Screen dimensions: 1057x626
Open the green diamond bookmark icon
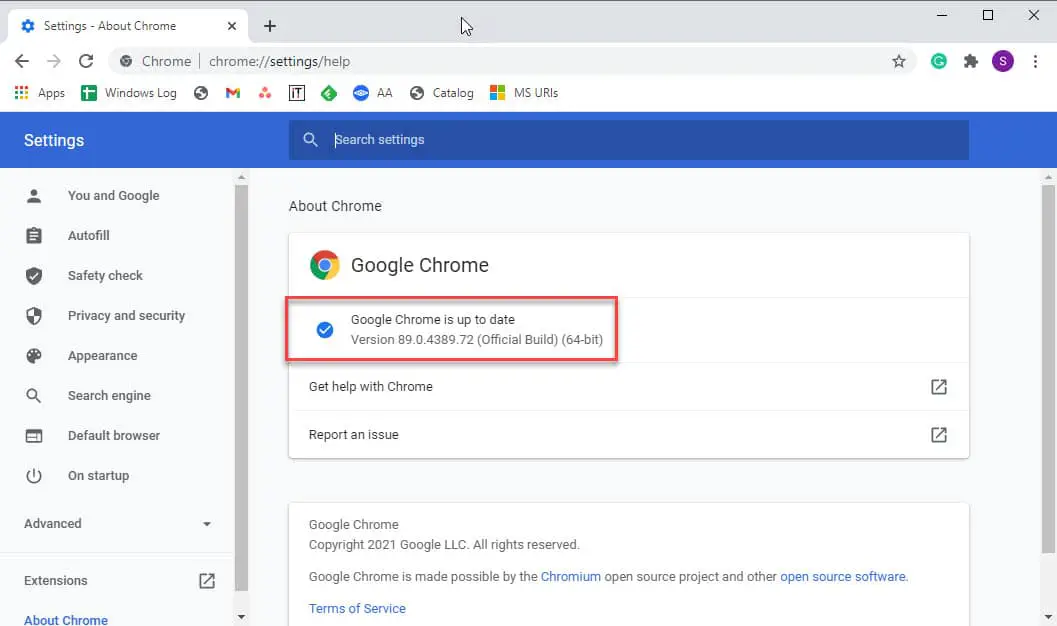pyautogui.click(x=329, y=93)
